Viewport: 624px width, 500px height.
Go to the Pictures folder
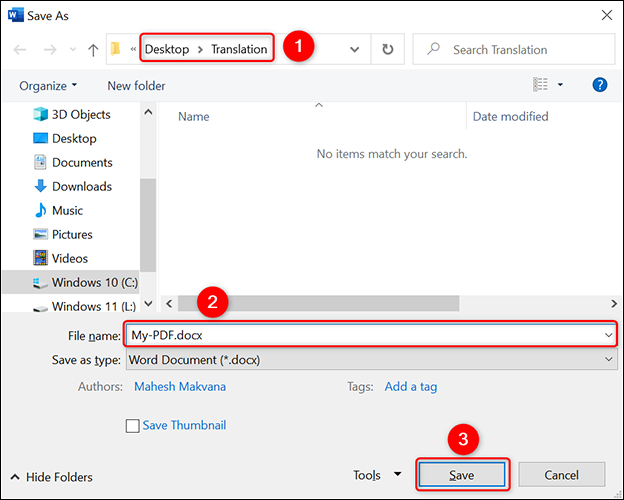72,234
